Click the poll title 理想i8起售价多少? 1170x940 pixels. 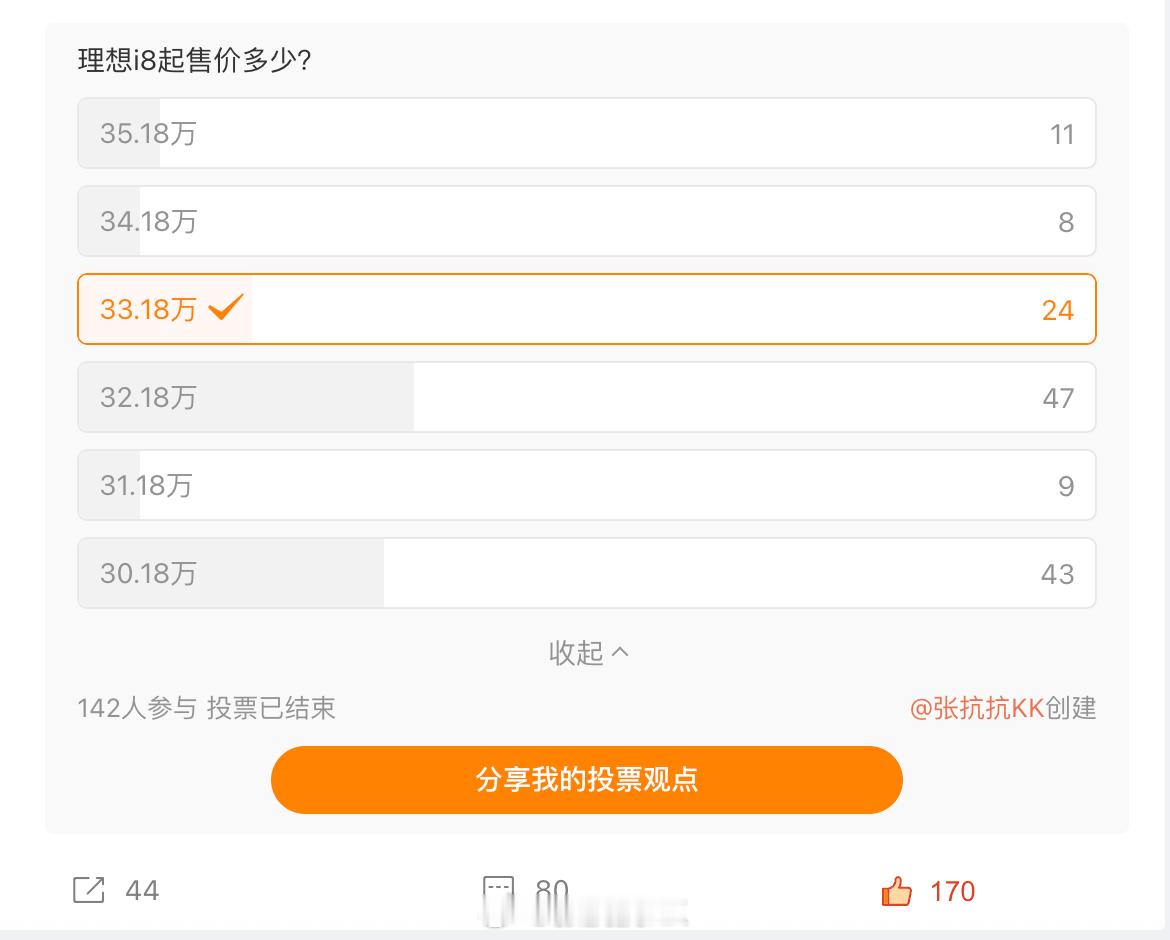pos(194,60)
